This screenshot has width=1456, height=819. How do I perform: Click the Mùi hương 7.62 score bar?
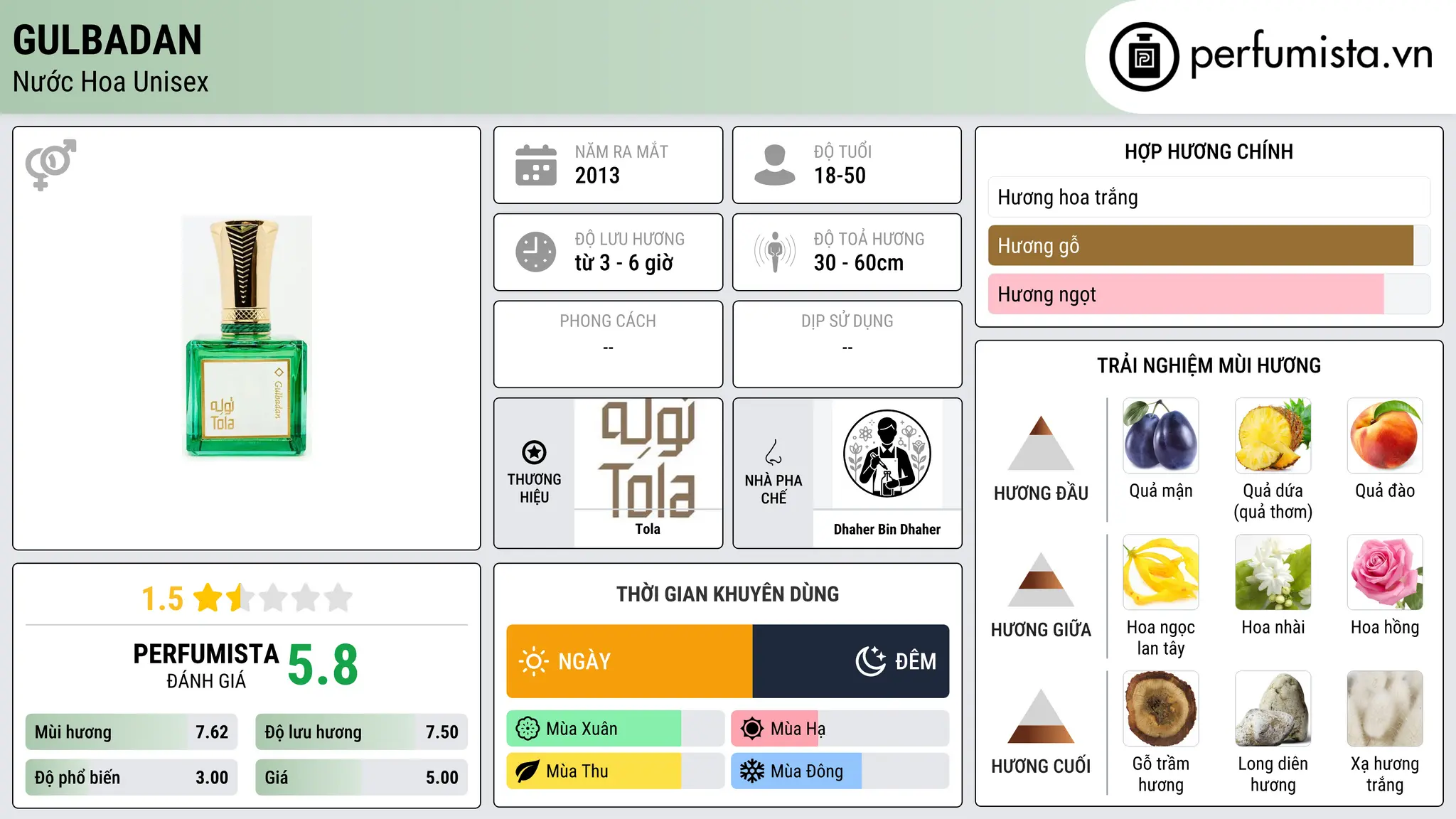coord(132,732)
